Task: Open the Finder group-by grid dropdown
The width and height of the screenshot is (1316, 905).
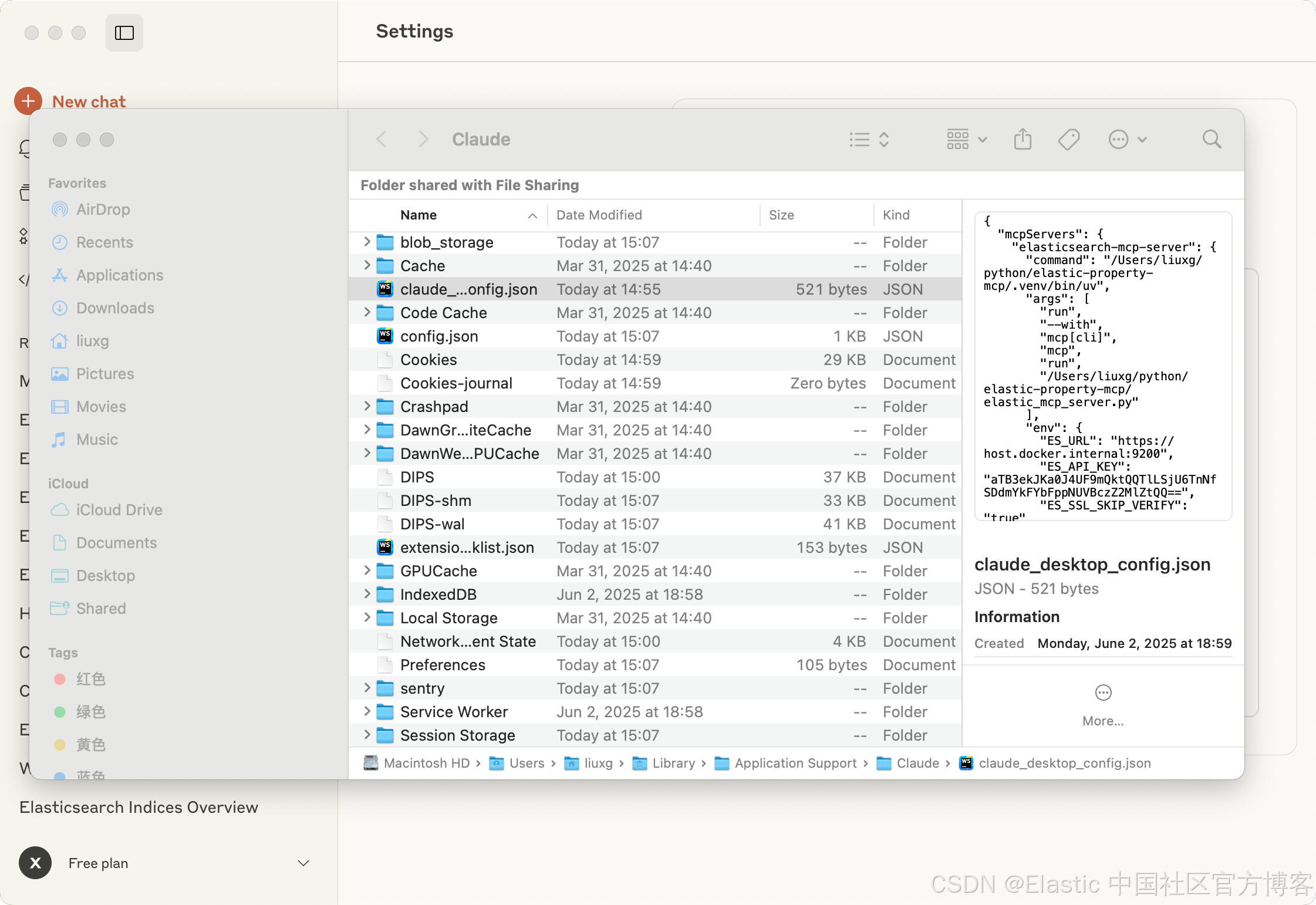Action: (967, 140)
